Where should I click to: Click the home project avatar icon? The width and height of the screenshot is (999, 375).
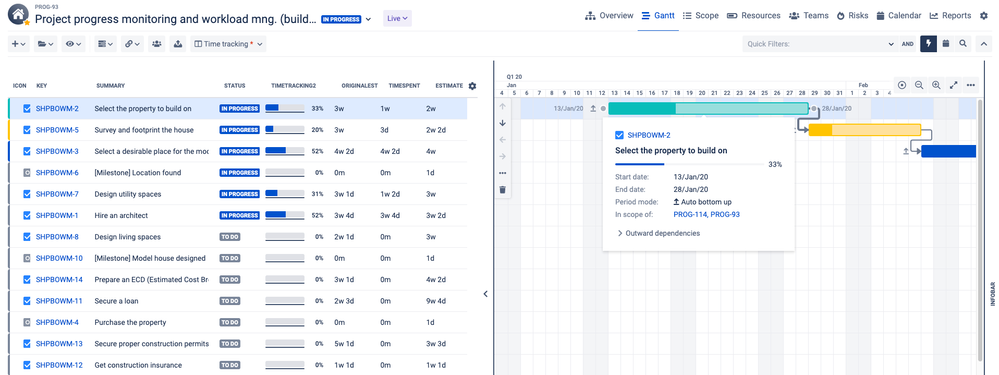click(18, 15)
